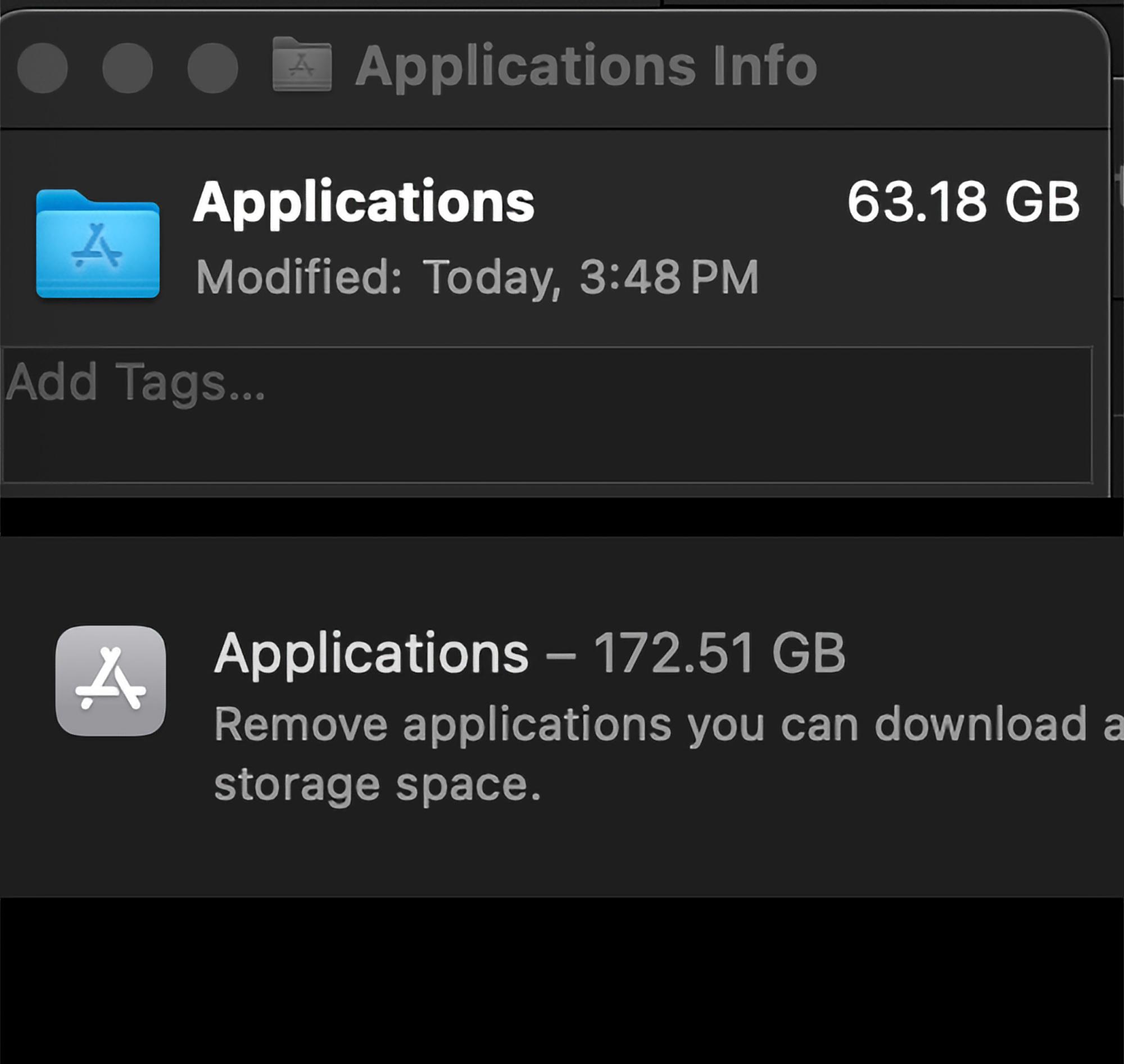
Task: Click the "GB" unit beside 63.18
Action: pyautogui.click(x=1042, y=202)
